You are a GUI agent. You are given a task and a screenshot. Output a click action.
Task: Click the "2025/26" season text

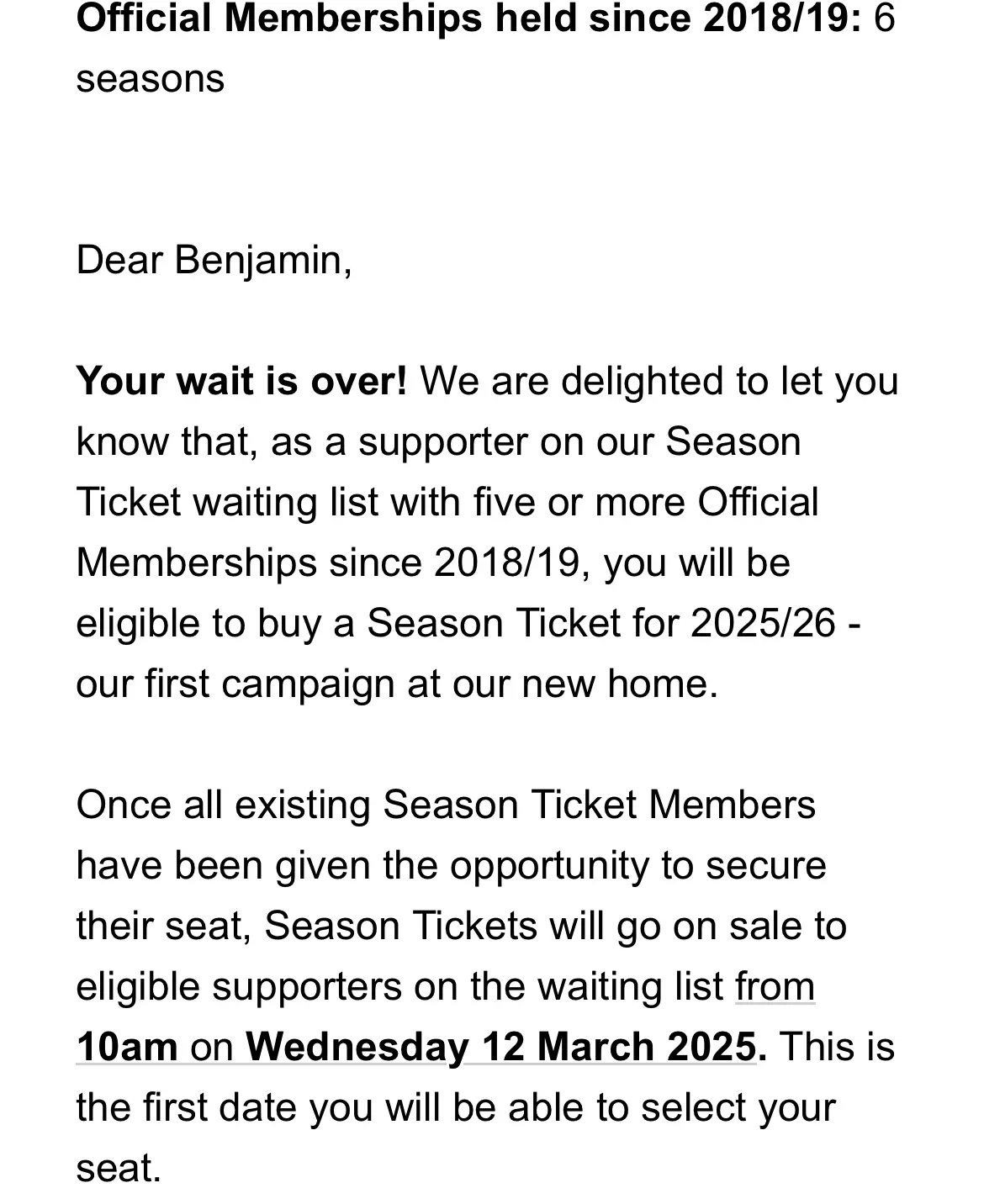point(763,624)
